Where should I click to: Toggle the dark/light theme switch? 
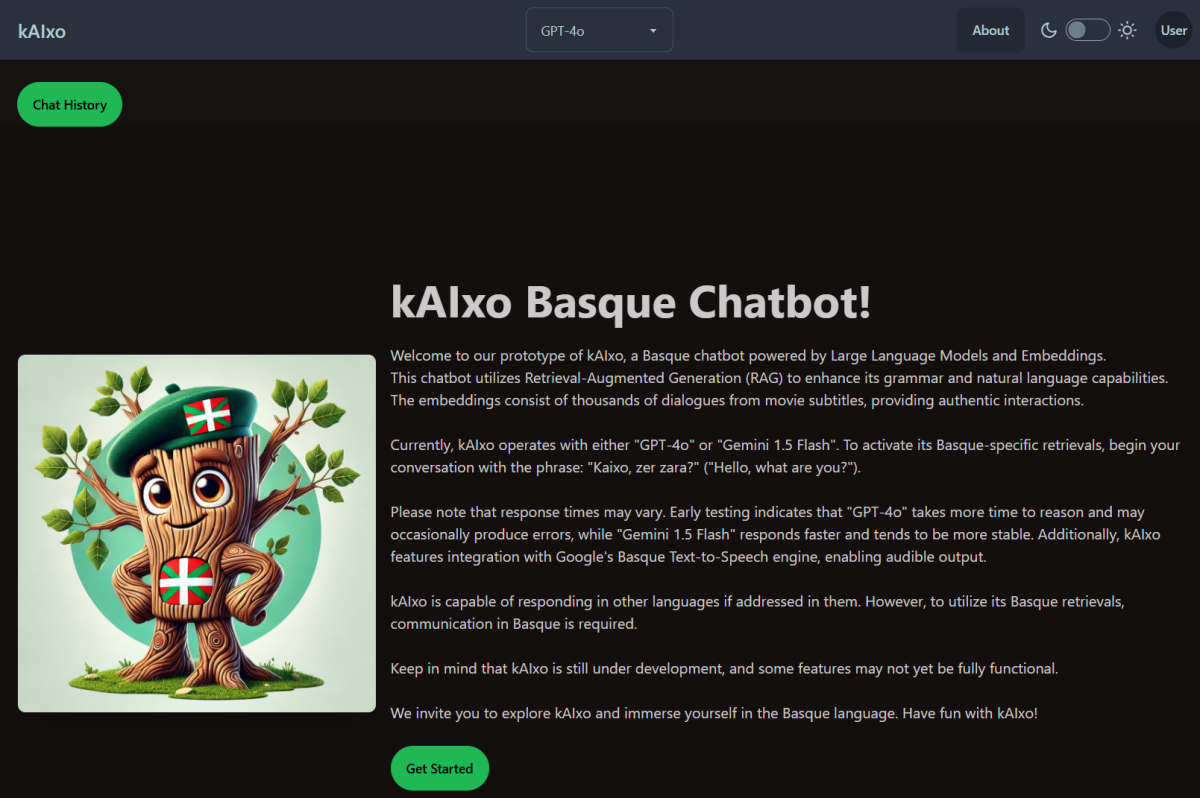pyautogui.click(x=1087, y=30)
